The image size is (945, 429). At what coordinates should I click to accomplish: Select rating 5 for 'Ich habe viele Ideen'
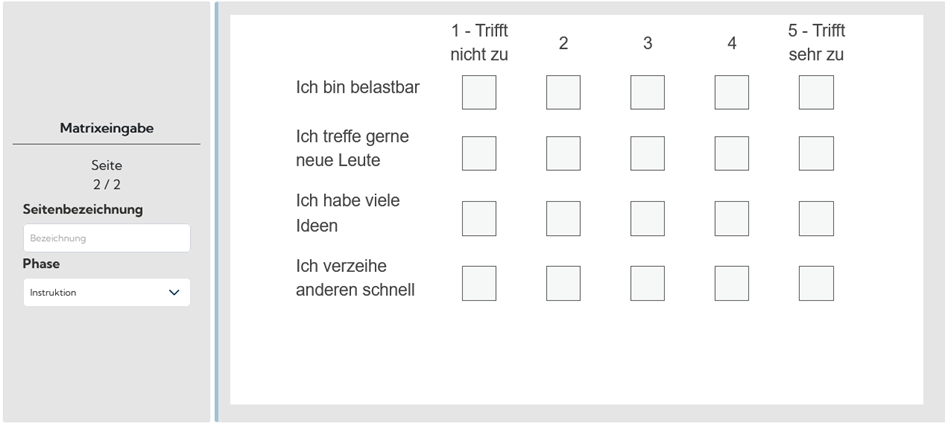(x=816, y=218)
